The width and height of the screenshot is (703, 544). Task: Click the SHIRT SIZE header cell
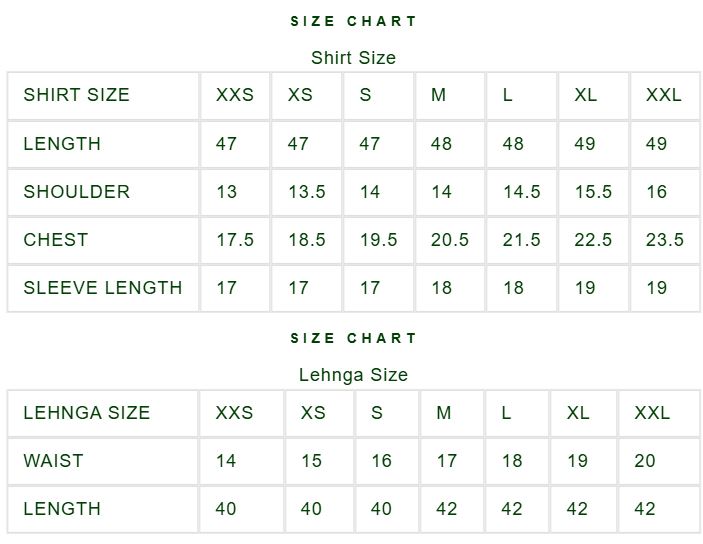pos(77,95)
